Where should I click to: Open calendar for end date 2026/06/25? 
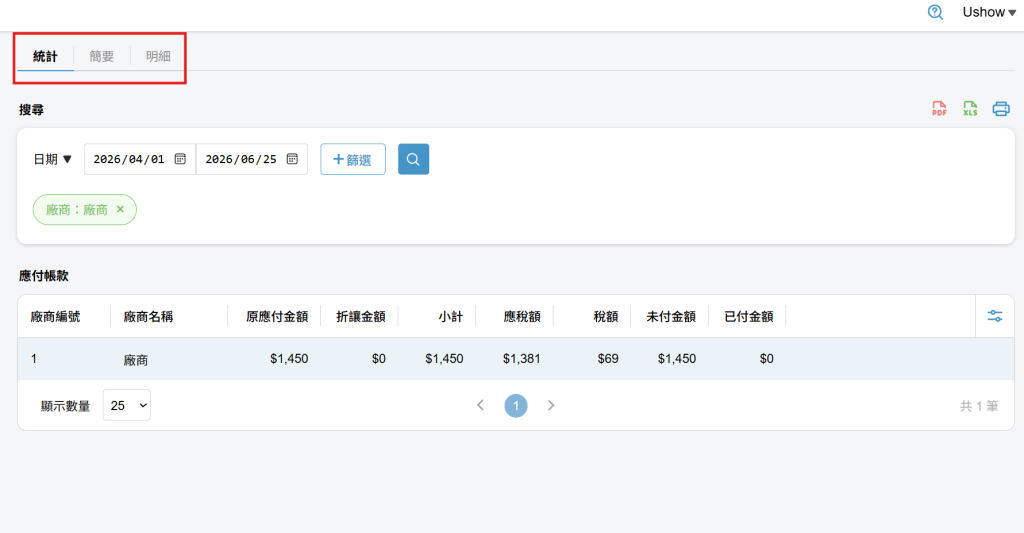[x=293, y=159]
